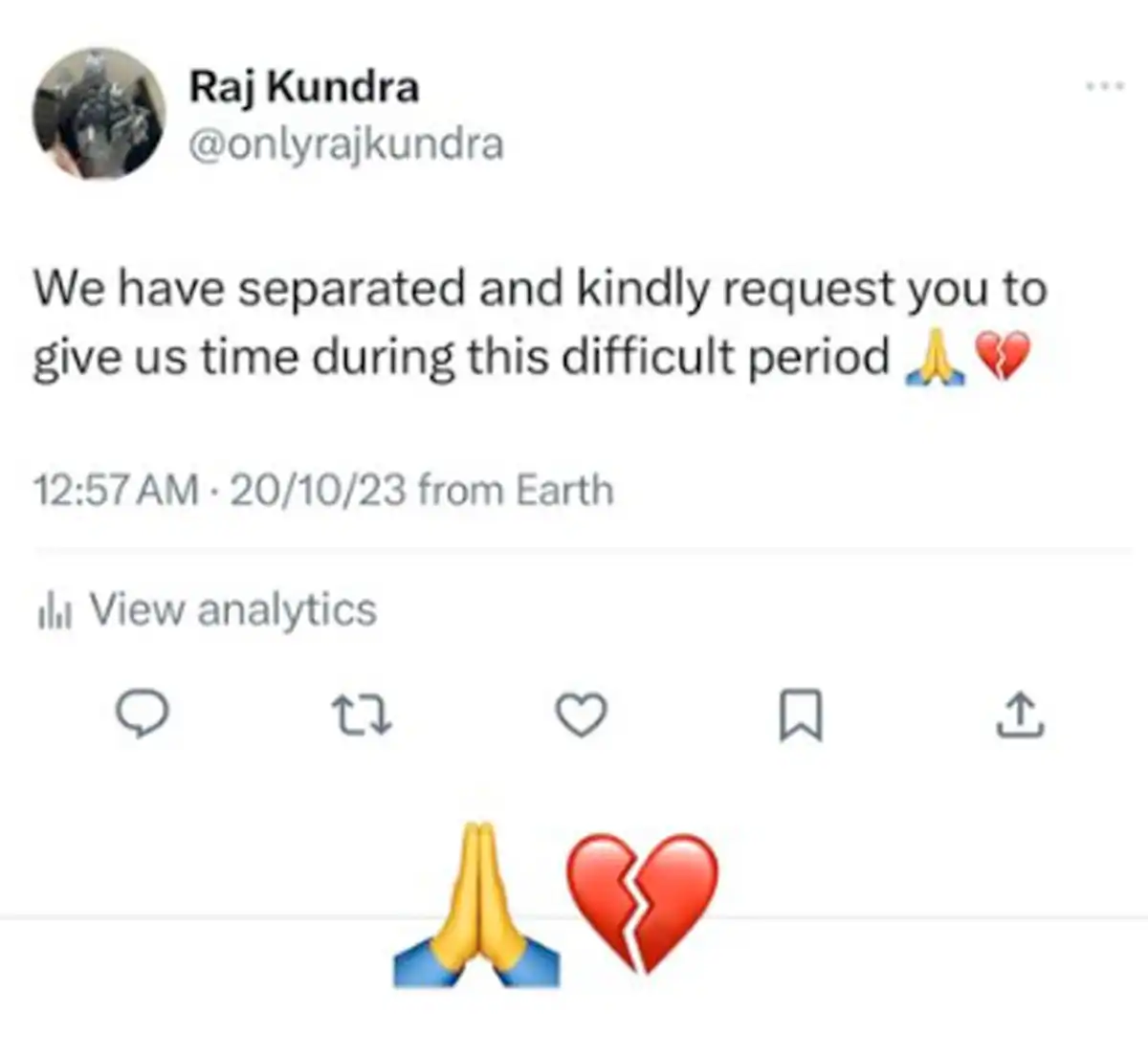
Task: Open Raj Kundra's profile picture
Action: (x=99, y=113)
